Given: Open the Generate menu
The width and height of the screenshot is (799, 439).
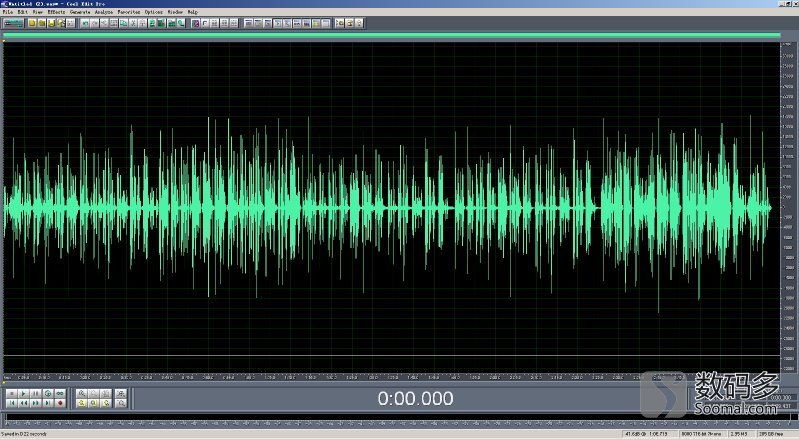Looking at the screenshot, I should [80, 12].
